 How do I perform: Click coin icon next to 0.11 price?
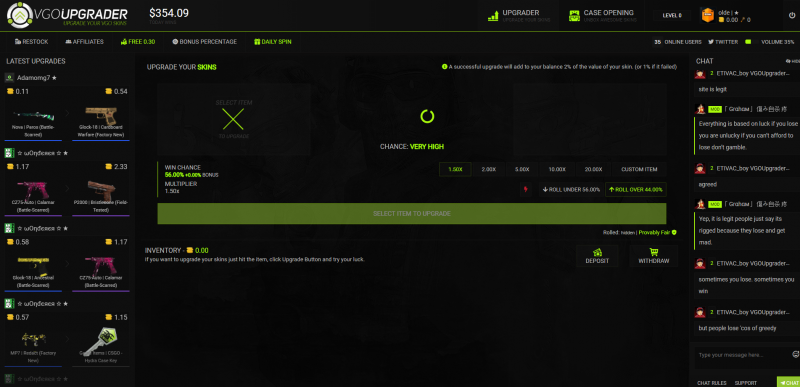click(10, 91)
